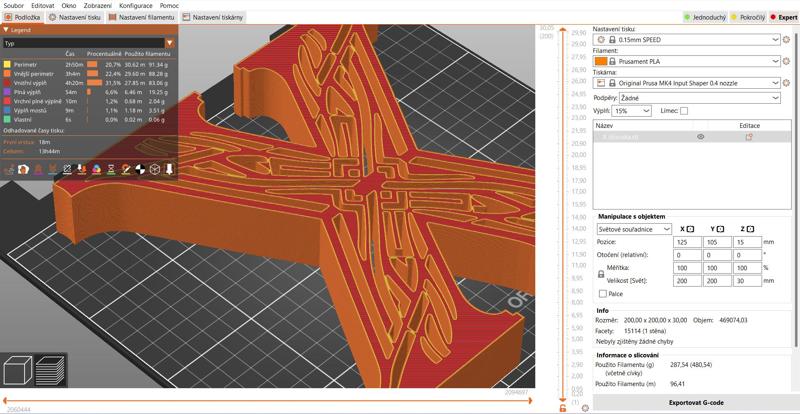This screenshot has width=800, height=414.
Task: Toggle the Límec checkbox
Action: pyautogui.click(x=684, y=111)
